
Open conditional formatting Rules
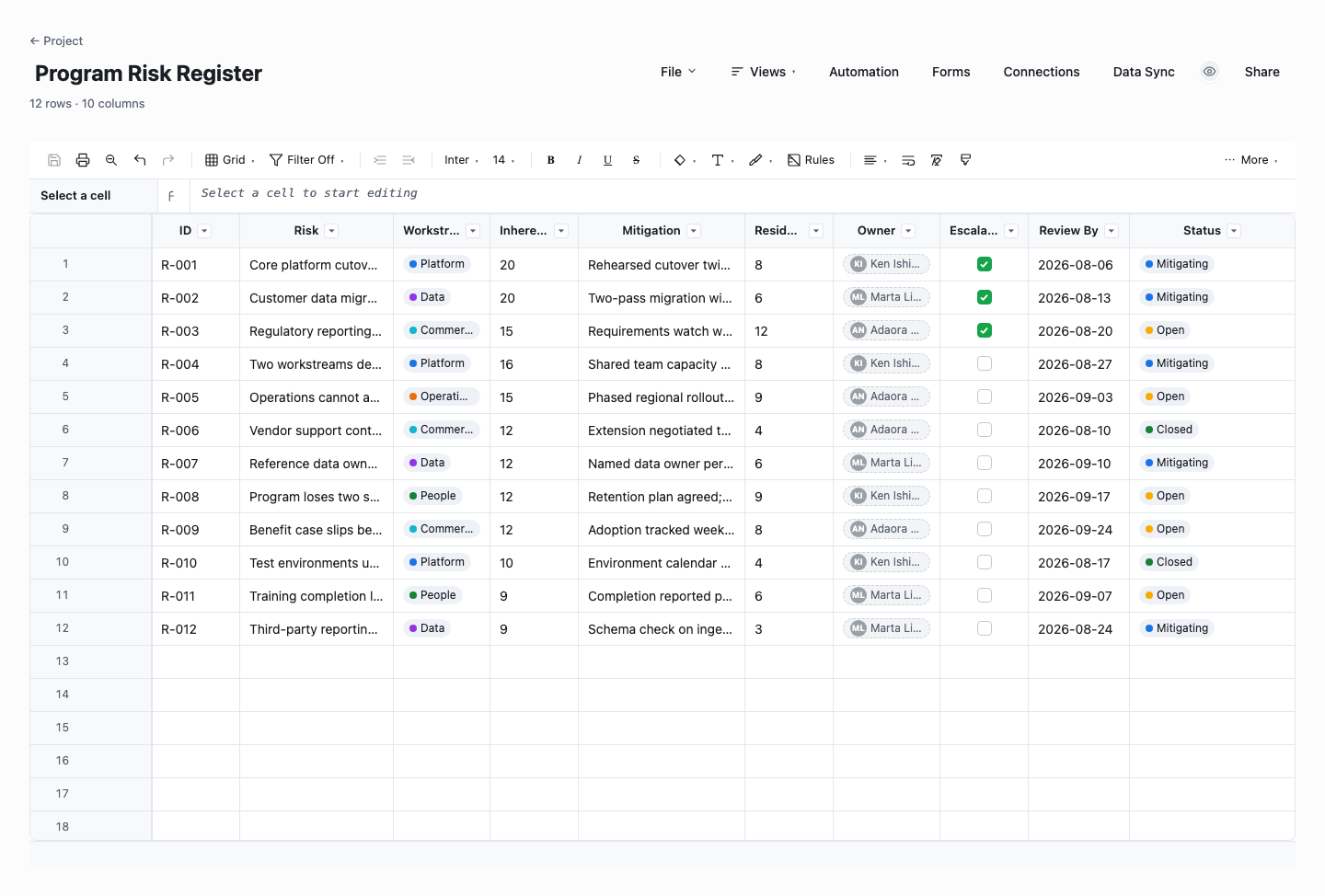click(812, 160)
